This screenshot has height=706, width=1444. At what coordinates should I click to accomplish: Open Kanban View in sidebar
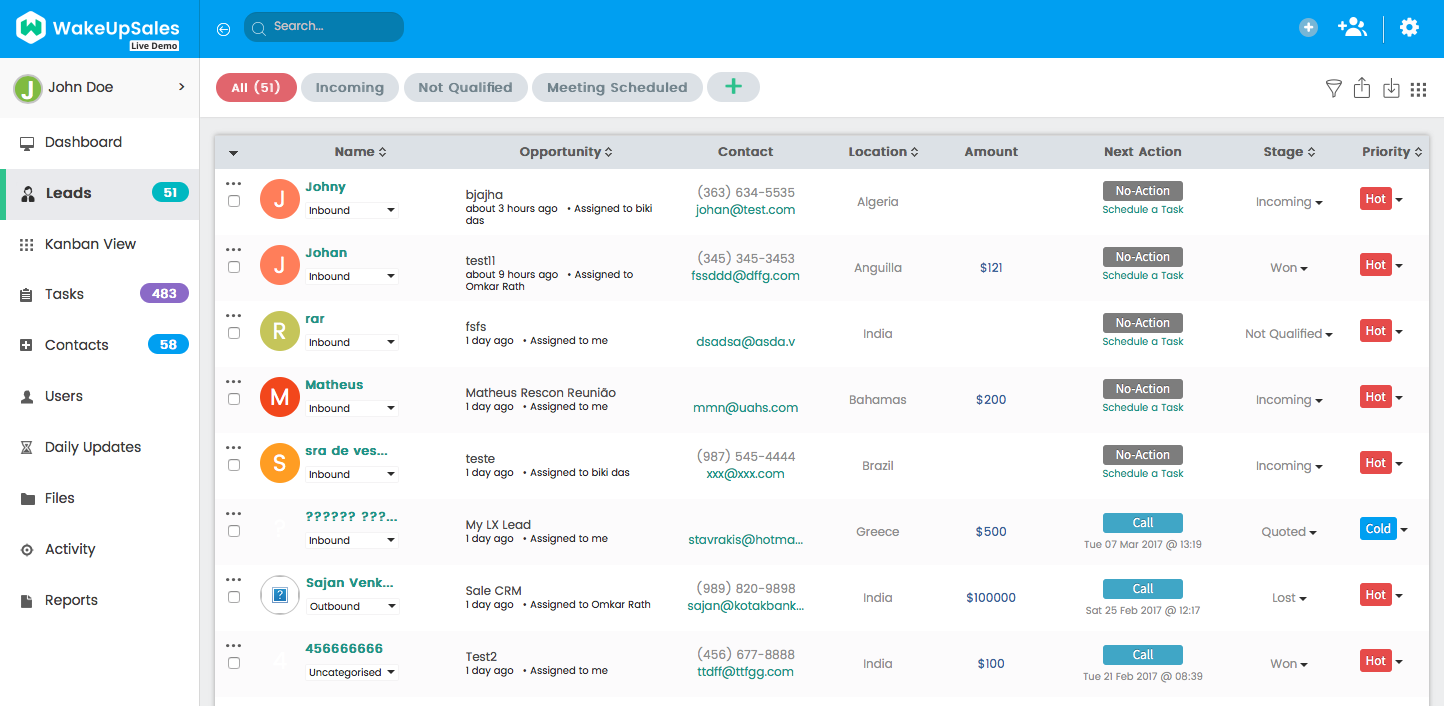coord(90,244)
